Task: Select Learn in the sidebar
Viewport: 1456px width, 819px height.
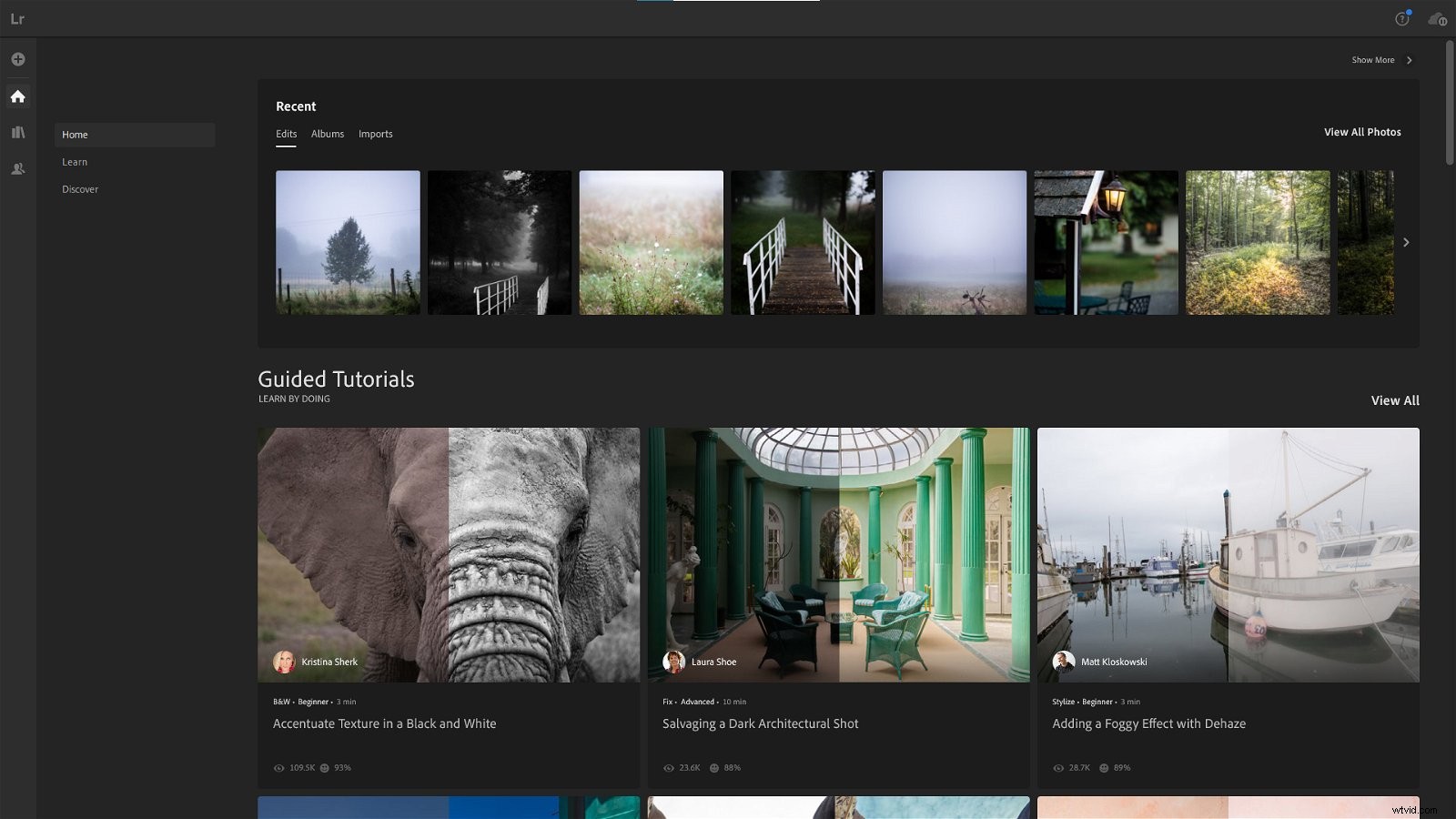Action: point(74,161)
